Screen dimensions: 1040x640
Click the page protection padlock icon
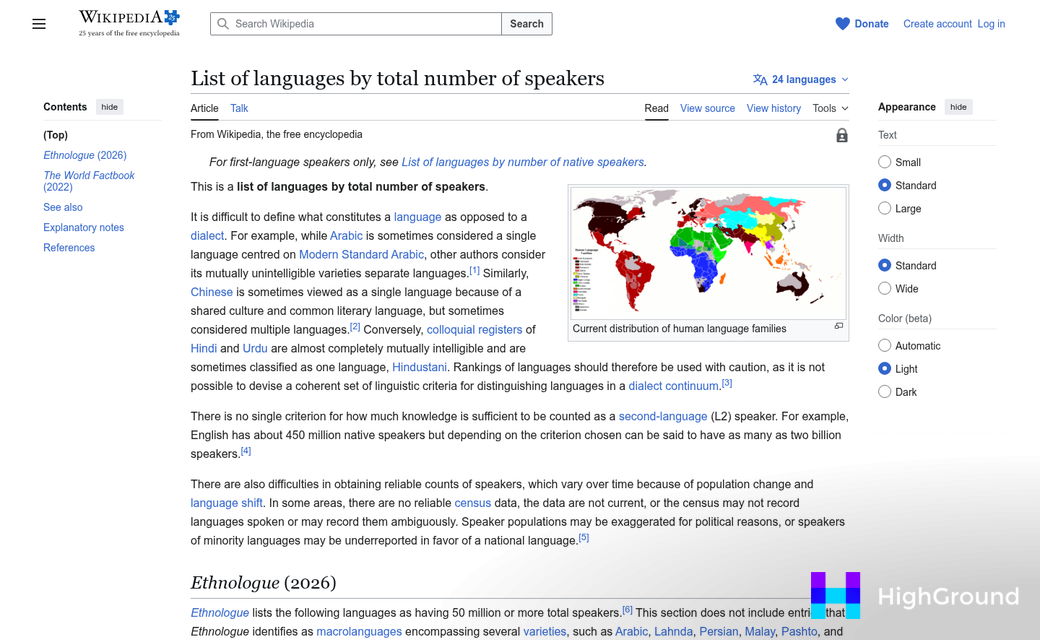coord(842,135)
